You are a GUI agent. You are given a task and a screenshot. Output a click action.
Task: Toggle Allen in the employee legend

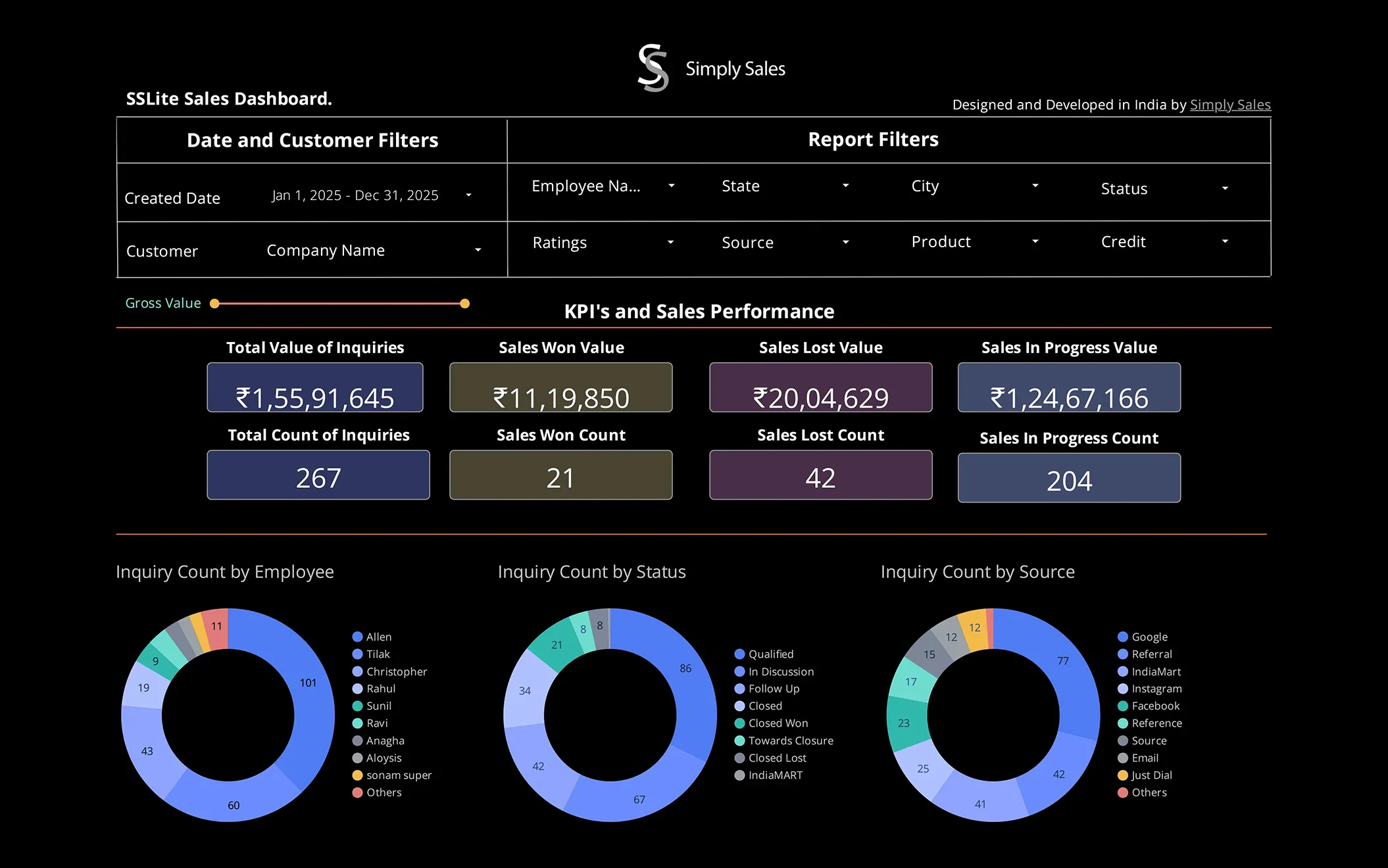377,637
